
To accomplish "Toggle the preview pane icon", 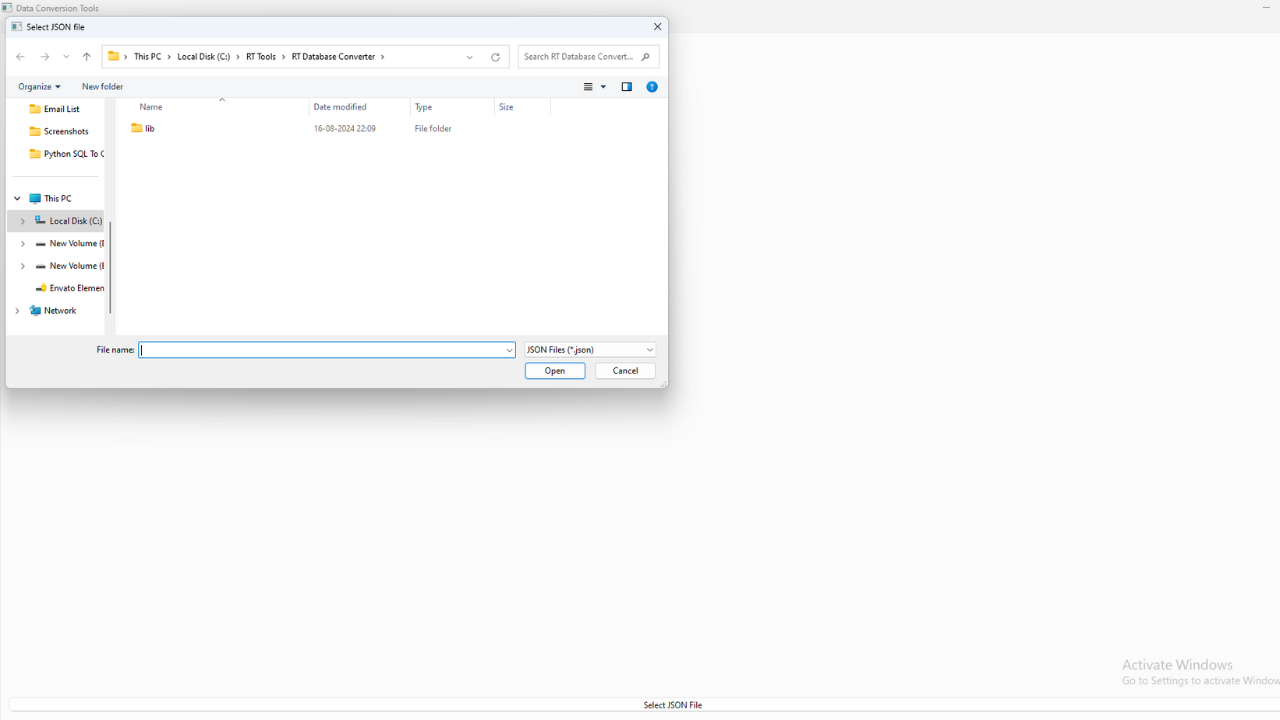I will tap(626, 87).
